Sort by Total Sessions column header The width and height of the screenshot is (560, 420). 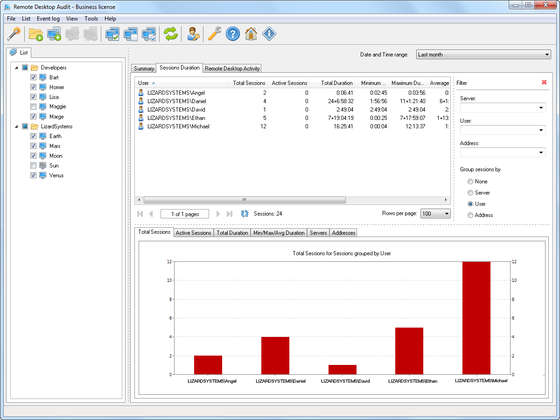click(249, 83)
